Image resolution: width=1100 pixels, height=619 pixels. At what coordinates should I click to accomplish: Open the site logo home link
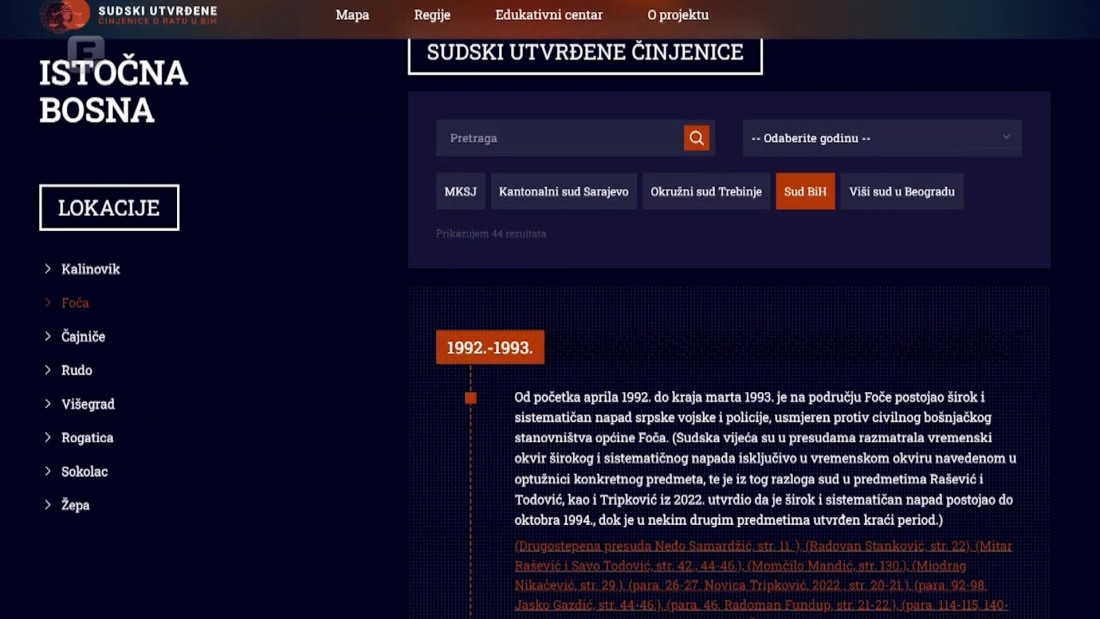point(129,15)
